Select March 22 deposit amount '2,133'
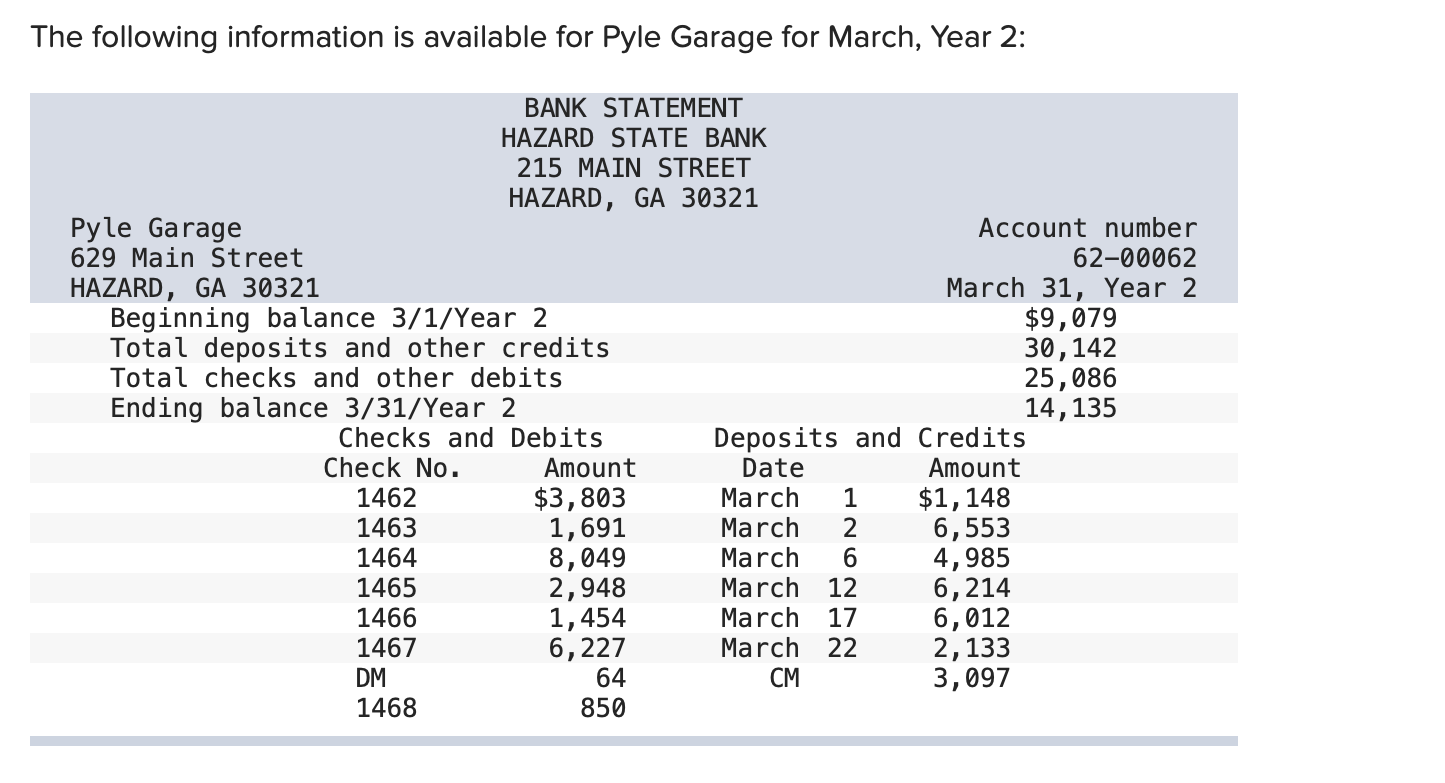The width and height of the screenshot is (1445, 783). click(x=972, y=648)
